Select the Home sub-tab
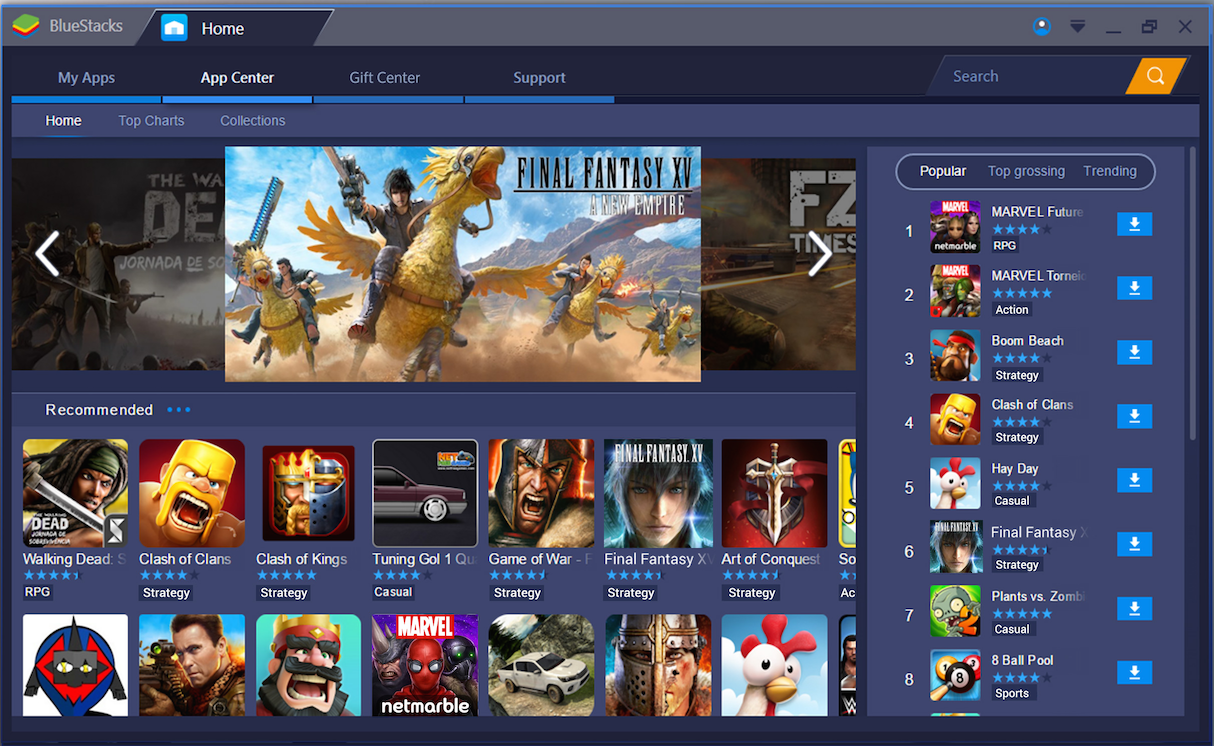Screen dimensions: 1214x746 point(63,120)
